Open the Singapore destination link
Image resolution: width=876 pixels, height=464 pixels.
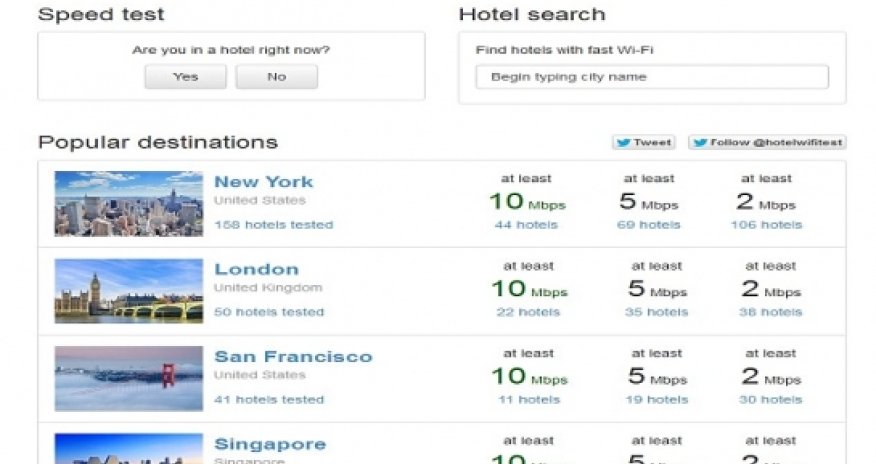(x=270, y=444)
